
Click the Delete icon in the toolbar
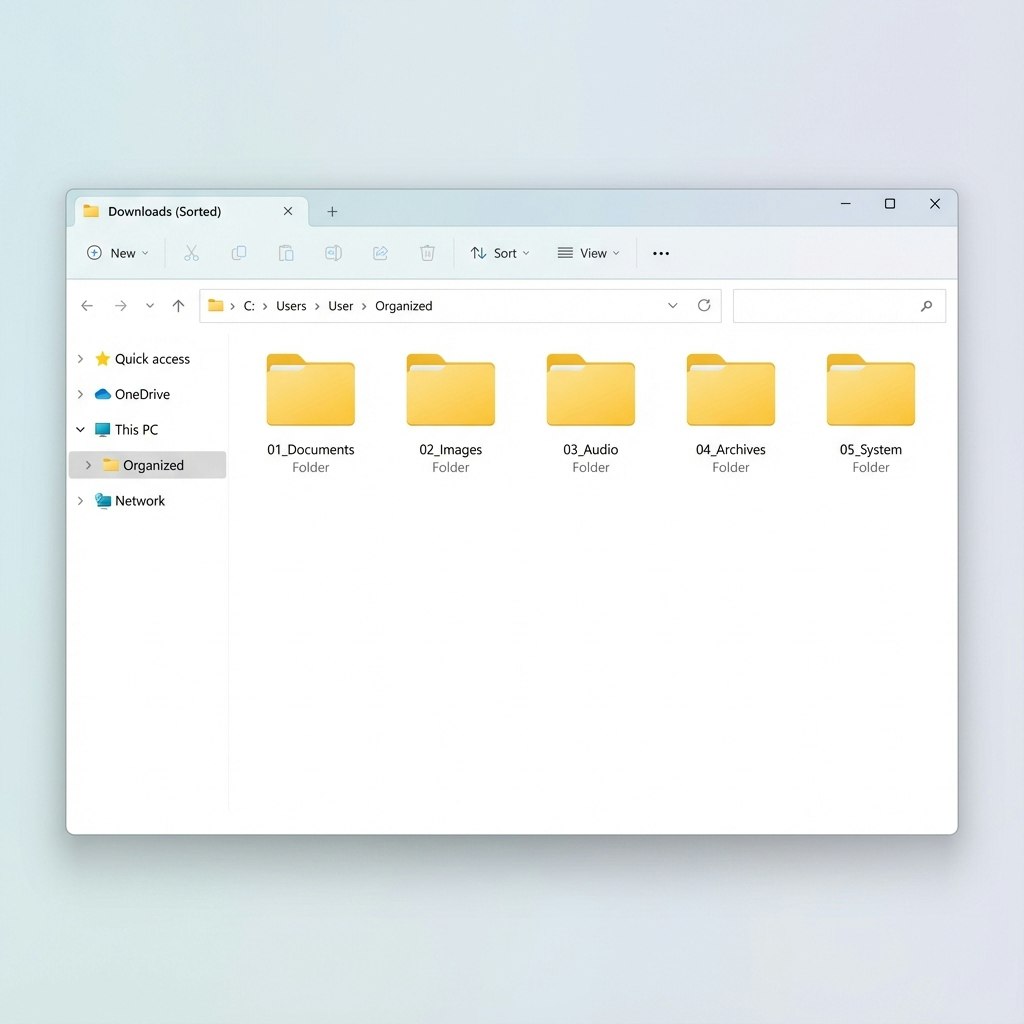point(427,253)
